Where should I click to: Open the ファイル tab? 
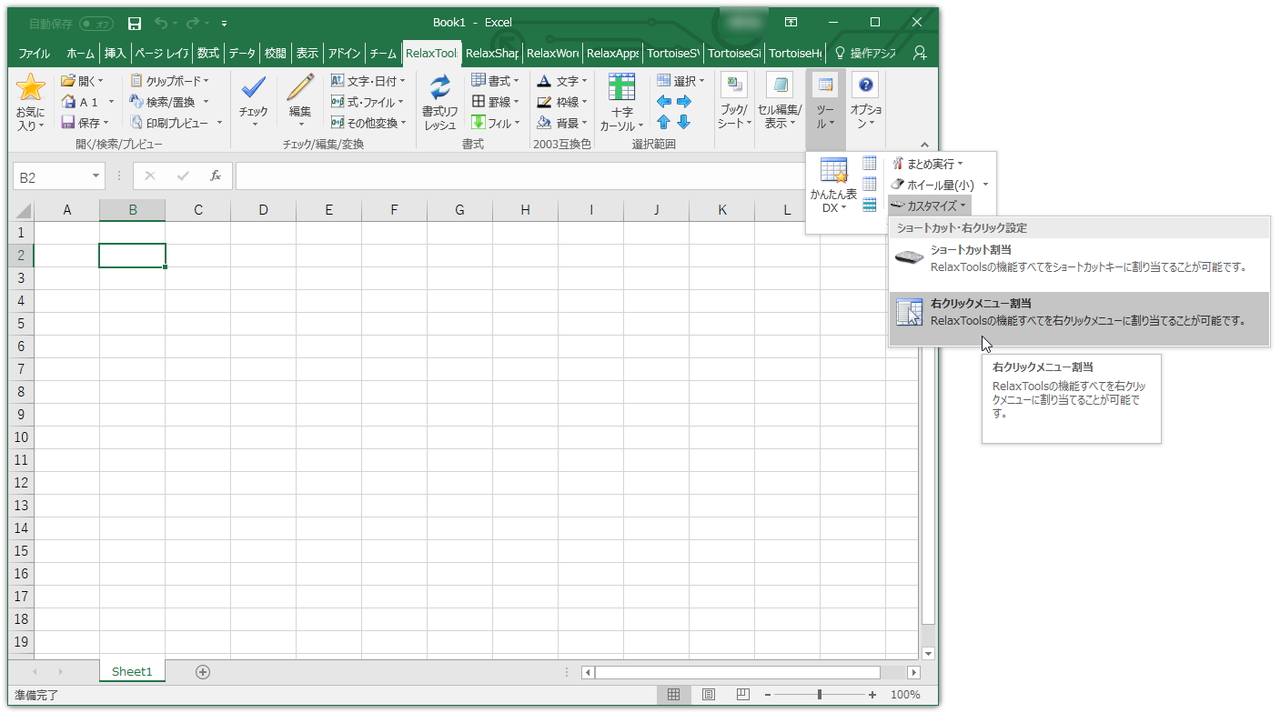(x=34, y=53)
